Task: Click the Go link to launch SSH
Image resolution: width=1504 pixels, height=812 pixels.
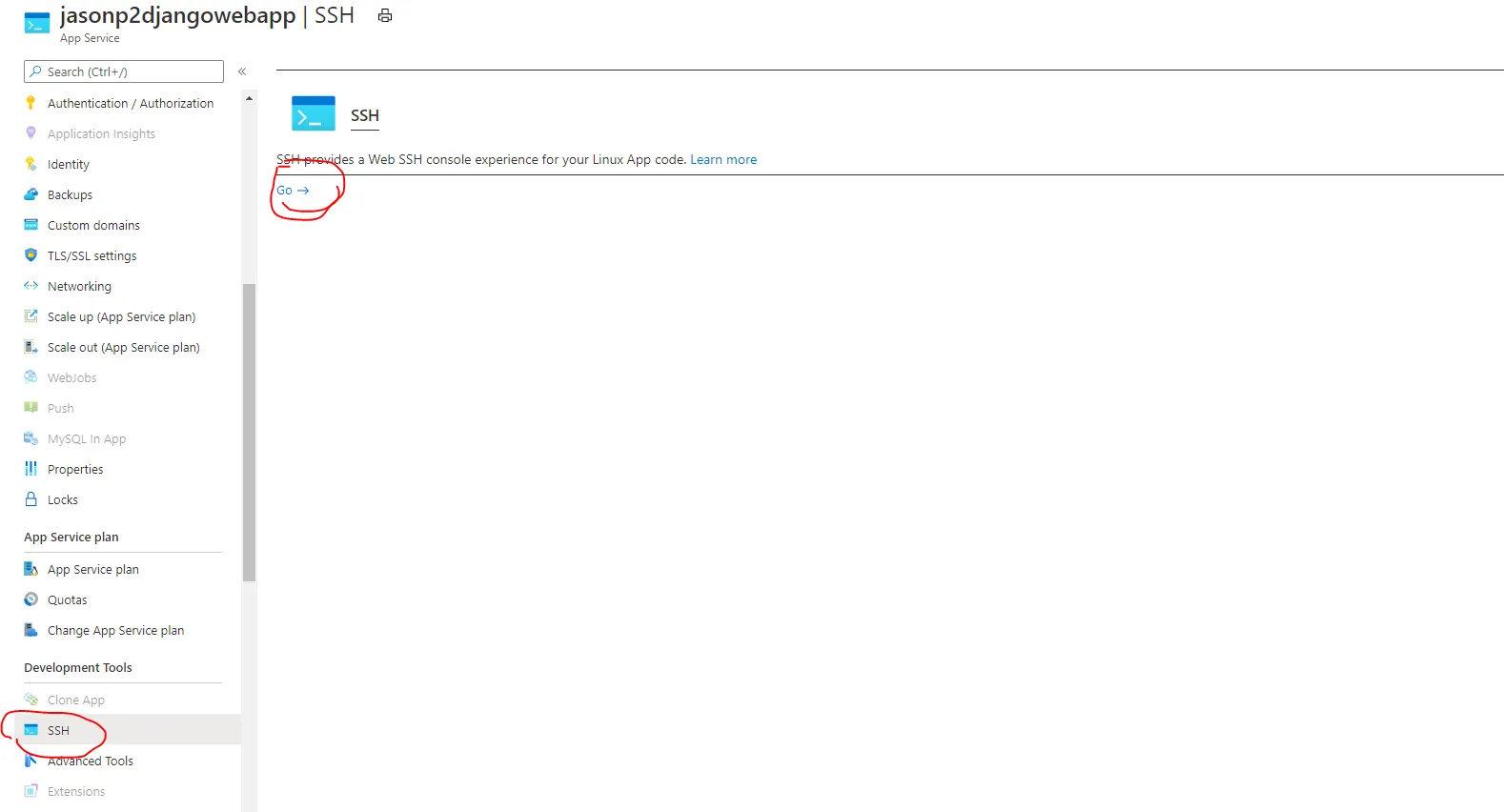Action: (293, 191)
